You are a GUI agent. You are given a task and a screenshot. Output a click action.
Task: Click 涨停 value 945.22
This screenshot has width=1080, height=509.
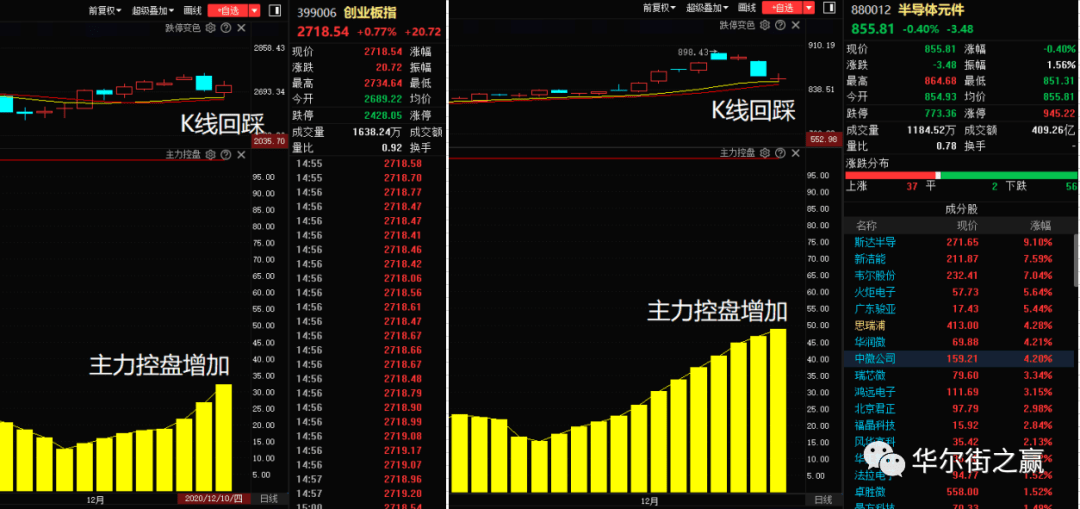pos(1060,114)
